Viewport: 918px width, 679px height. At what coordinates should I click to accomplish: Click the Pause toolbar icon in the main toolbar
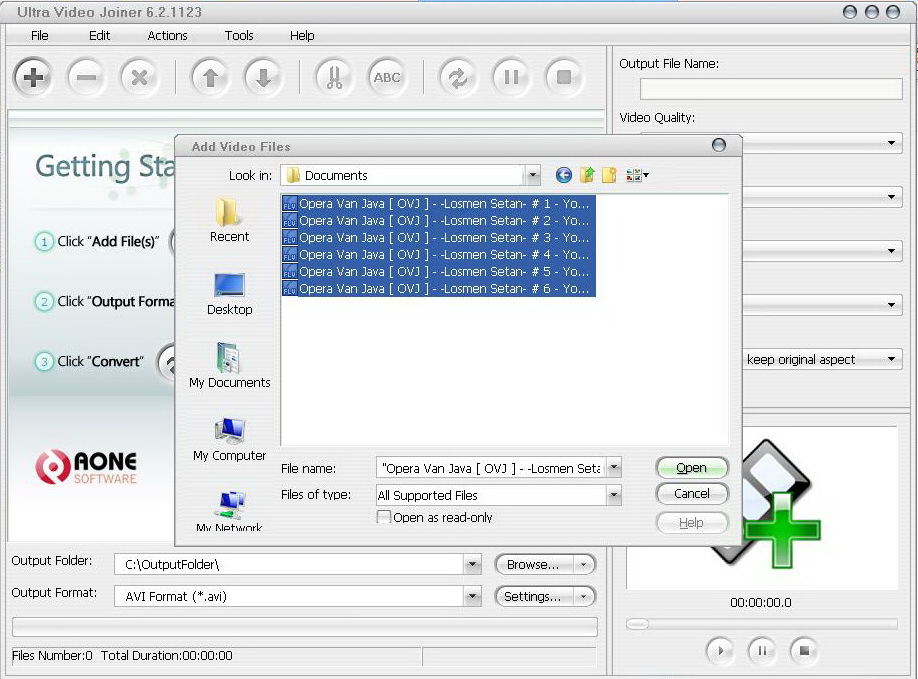(x=511, y=77)
